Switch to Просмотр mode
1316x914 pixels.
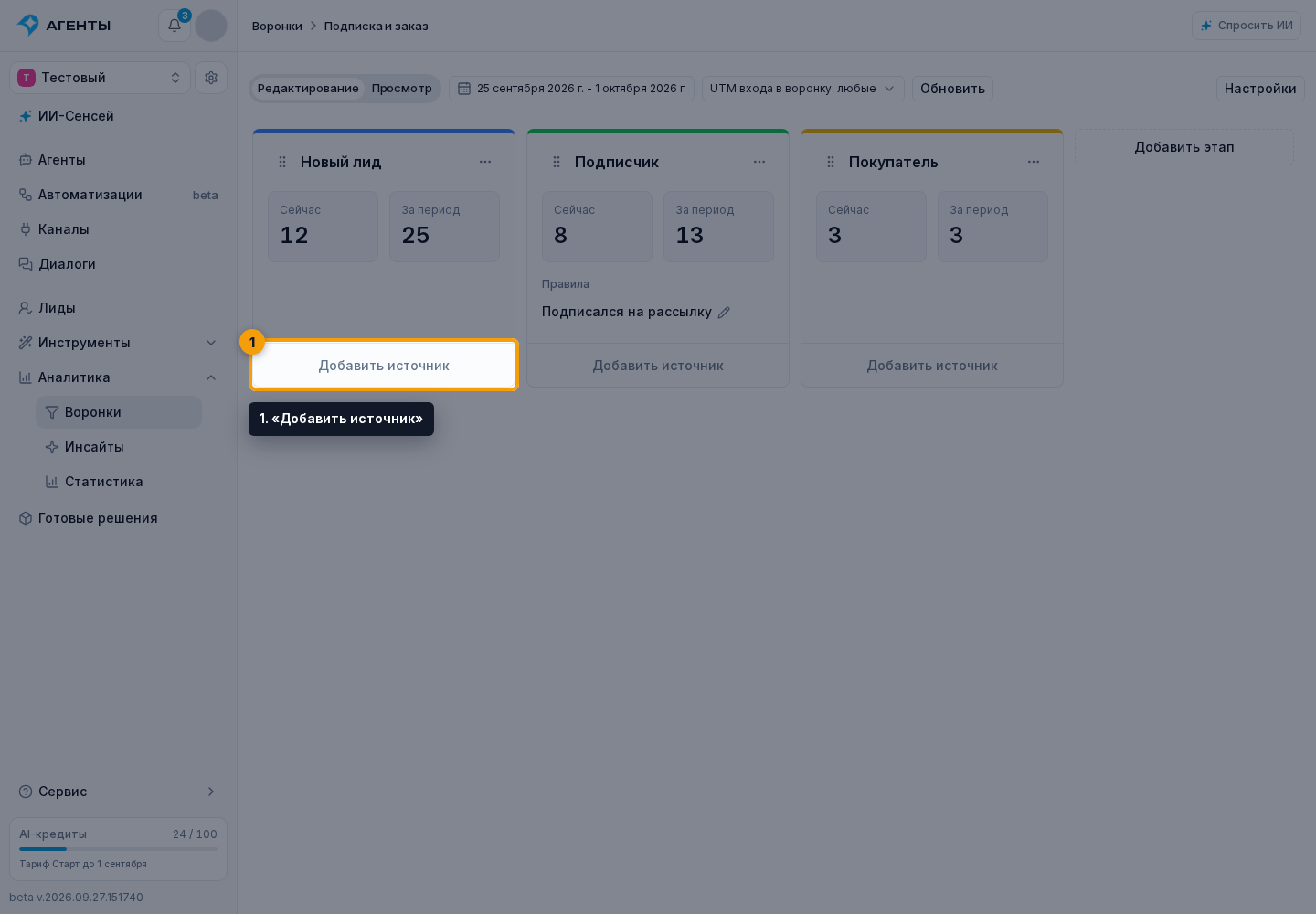[402, 89]
